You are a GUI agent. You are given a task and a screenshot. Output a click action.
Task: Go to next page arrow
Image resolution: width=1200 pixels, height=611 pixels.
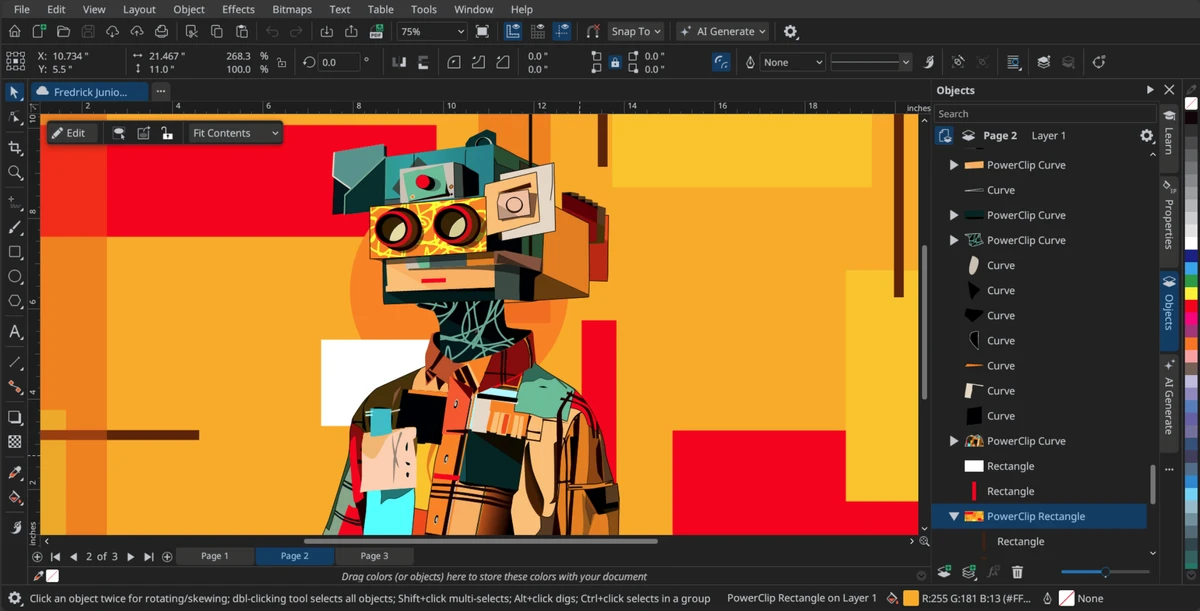click(131, 557)
